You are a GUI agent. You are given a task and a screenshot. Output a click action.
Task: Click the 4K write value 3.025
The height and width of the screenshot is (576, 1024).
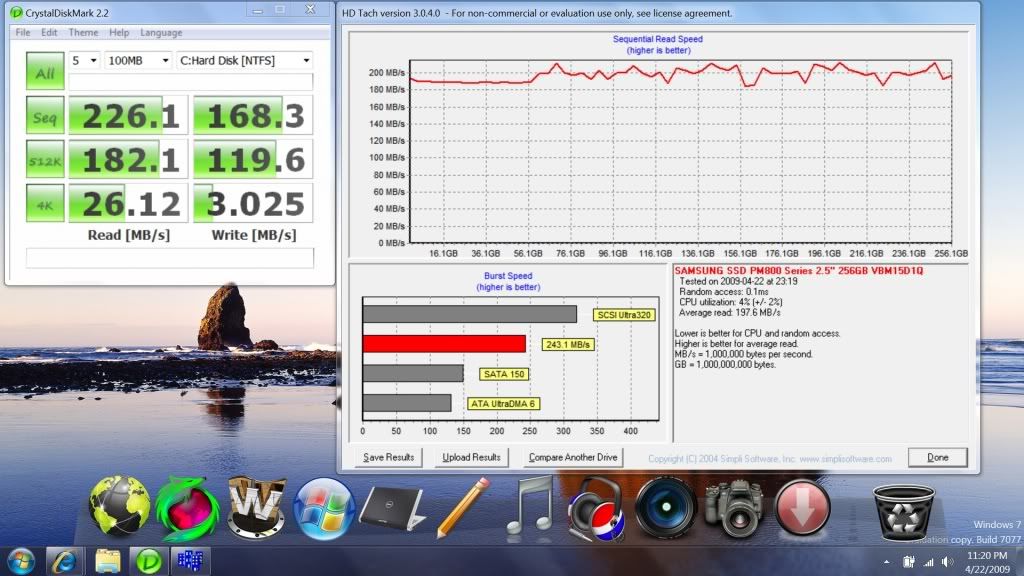coord(253,203)
